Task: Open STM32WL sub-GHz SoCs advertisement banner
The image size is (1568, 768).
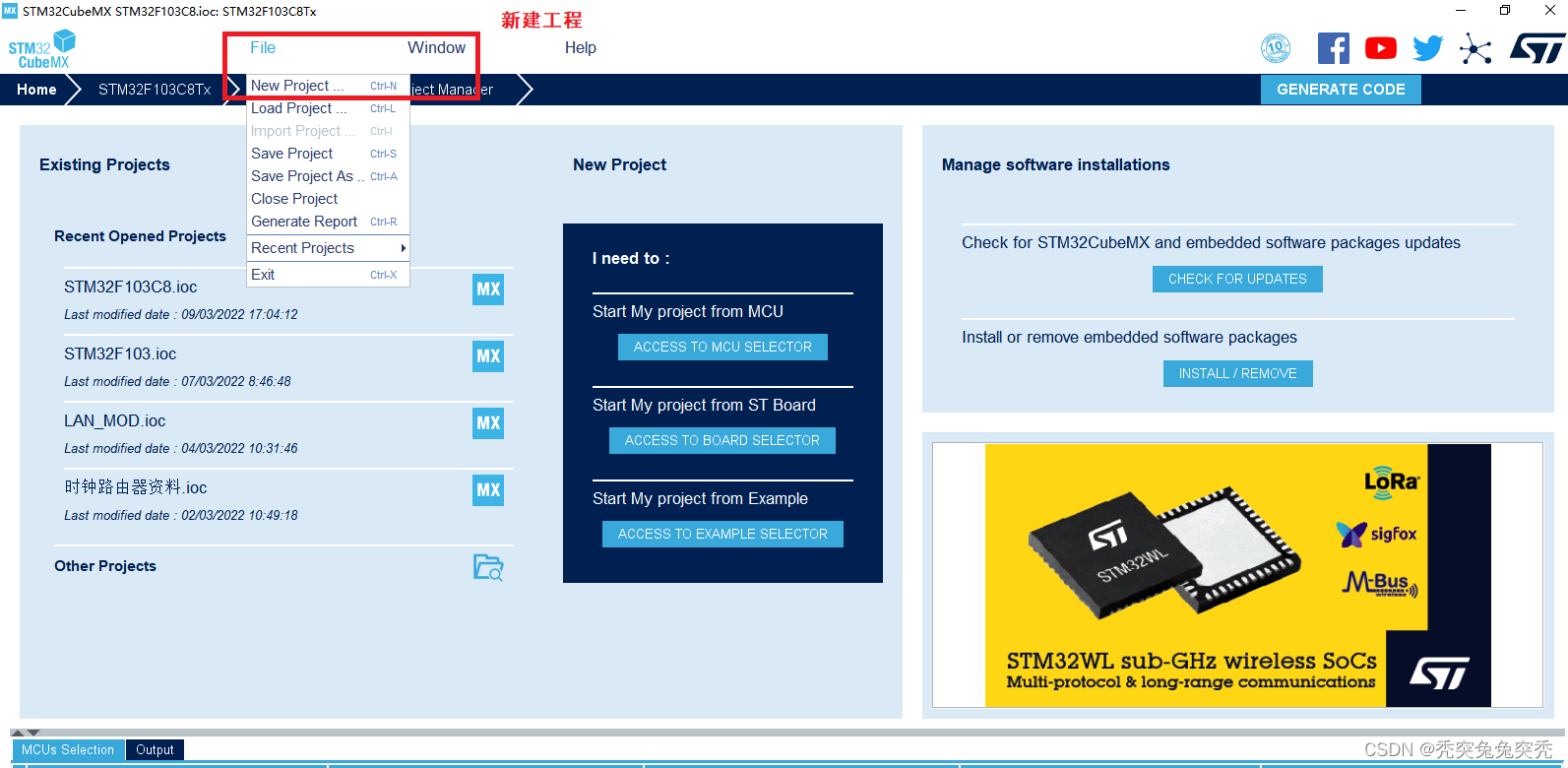Action: point(1237,575)
